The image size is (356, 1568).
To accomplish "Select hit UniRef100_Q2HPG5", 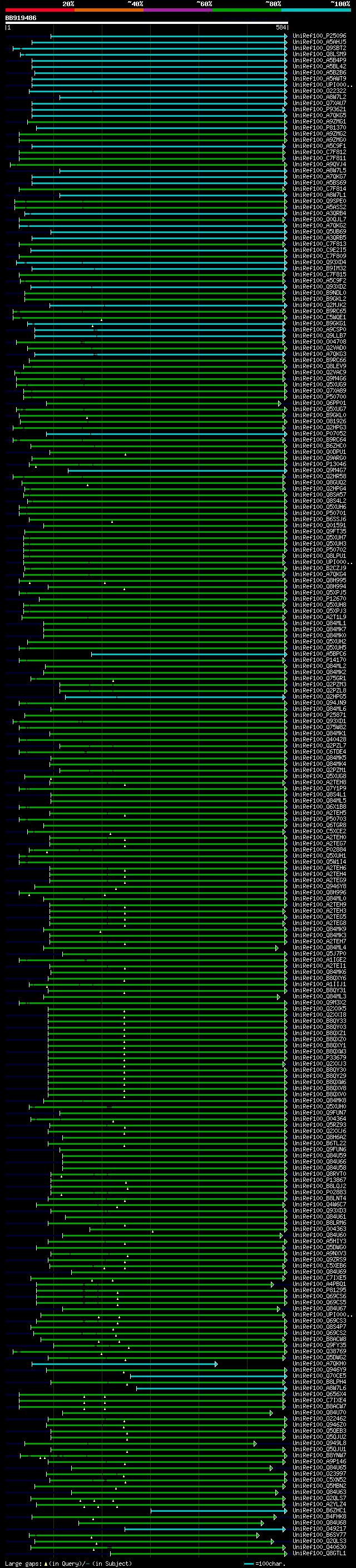I will pyautogui.click(x=319, y=696).
